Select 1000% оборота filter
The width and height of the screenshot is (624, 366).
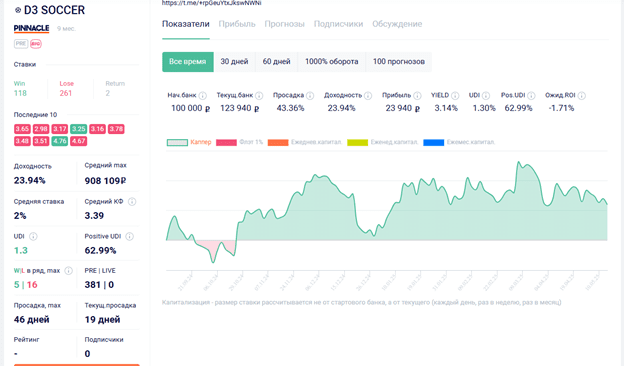click(332, 62)
